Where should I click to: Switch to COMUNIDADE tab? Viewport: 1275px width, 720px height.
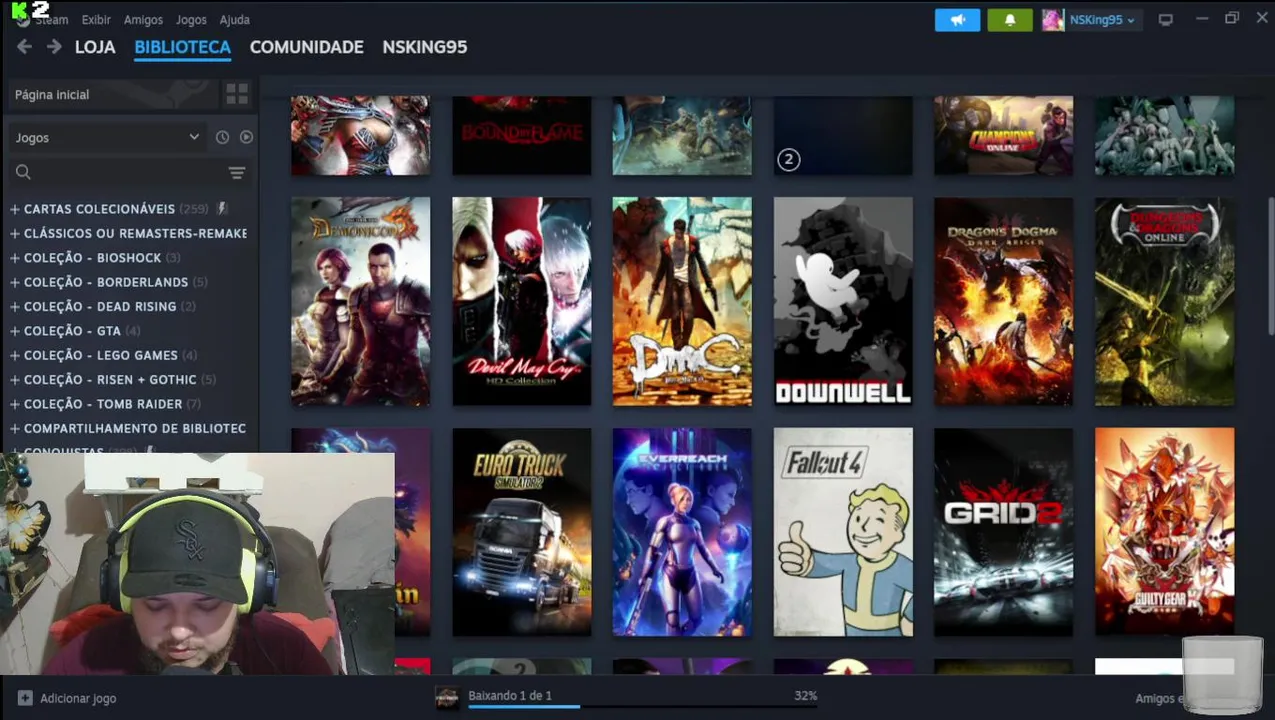[306, 47]
